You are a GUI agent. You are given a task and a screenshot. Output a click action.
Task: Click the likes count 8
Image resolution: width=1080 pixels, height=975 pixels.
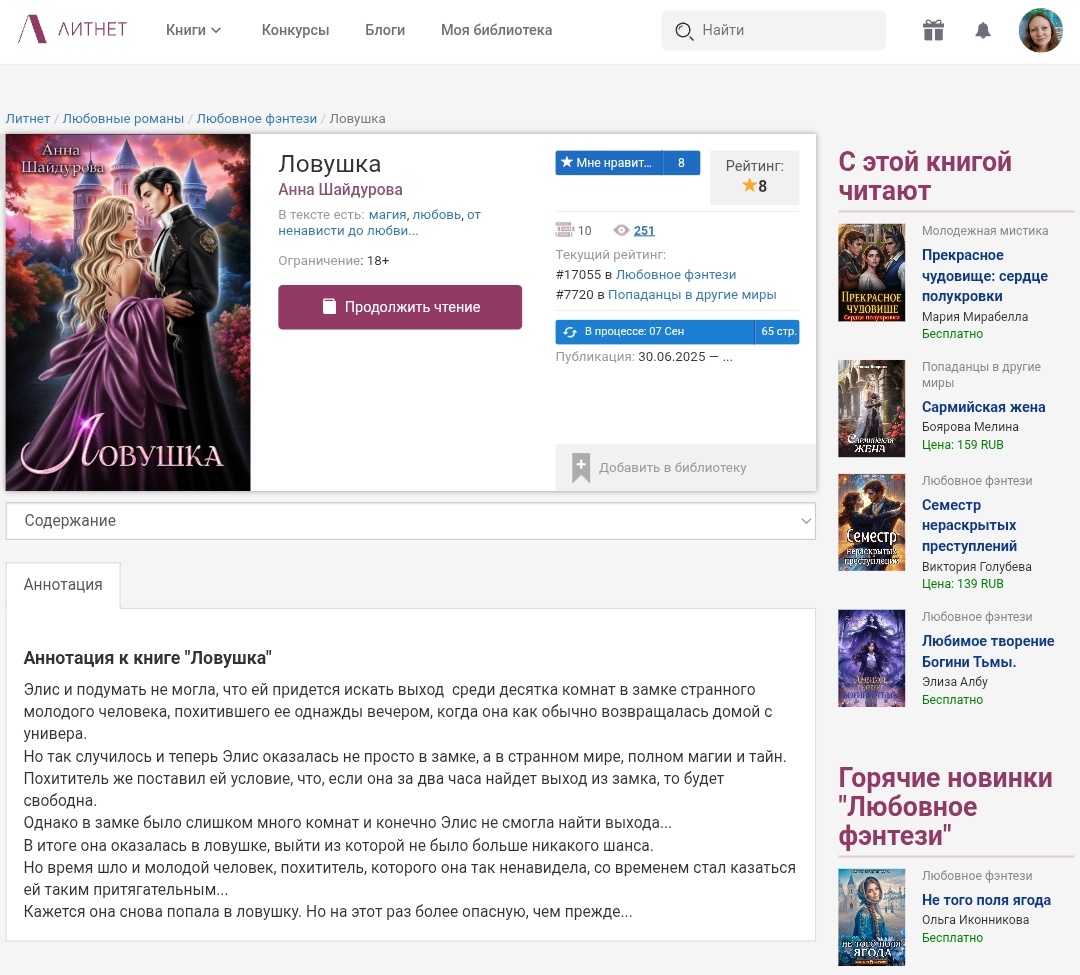(681, 162)
